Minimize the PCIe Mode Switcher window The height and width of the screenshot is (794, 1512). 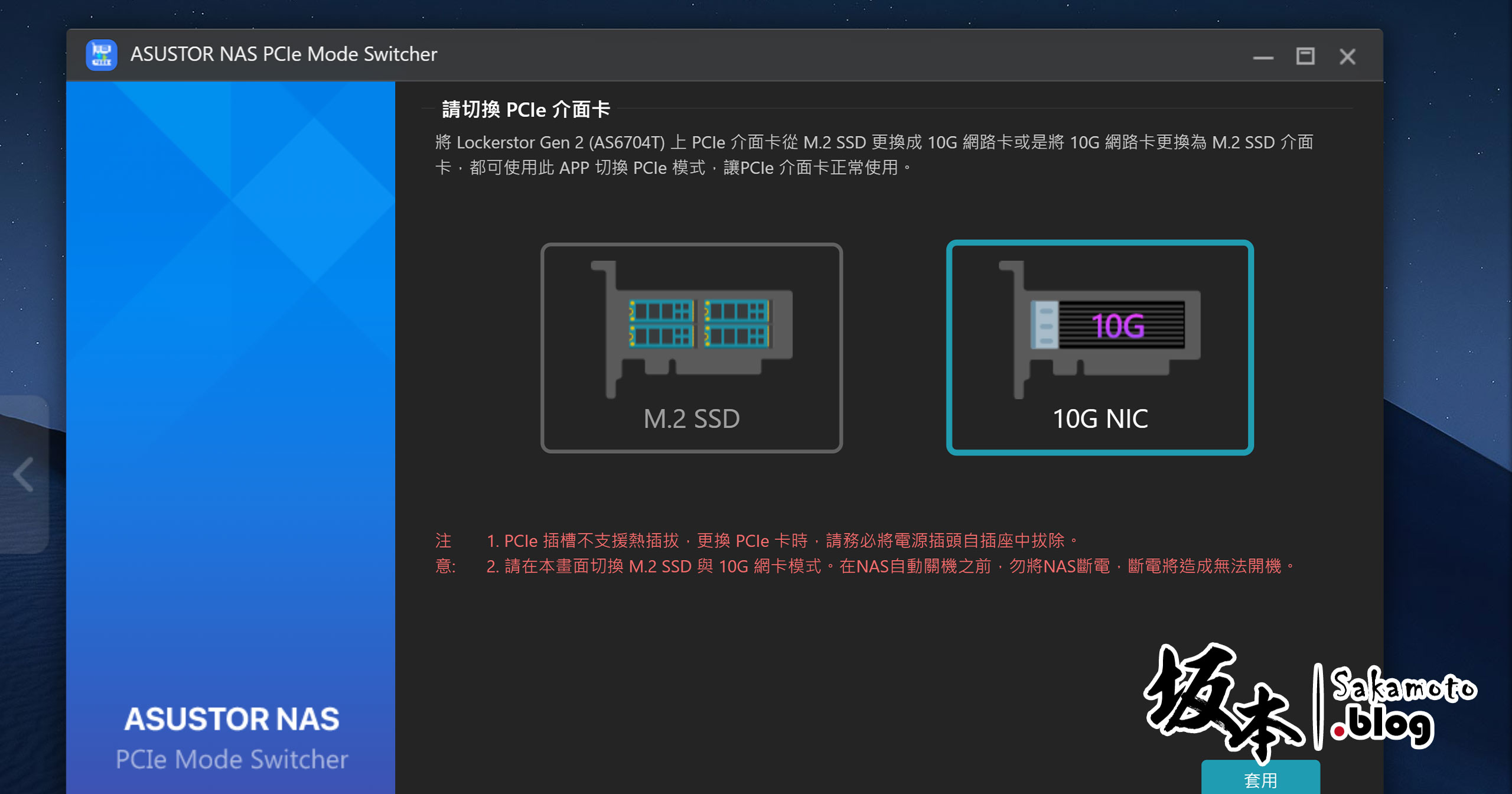click(x=1263, y=57)
